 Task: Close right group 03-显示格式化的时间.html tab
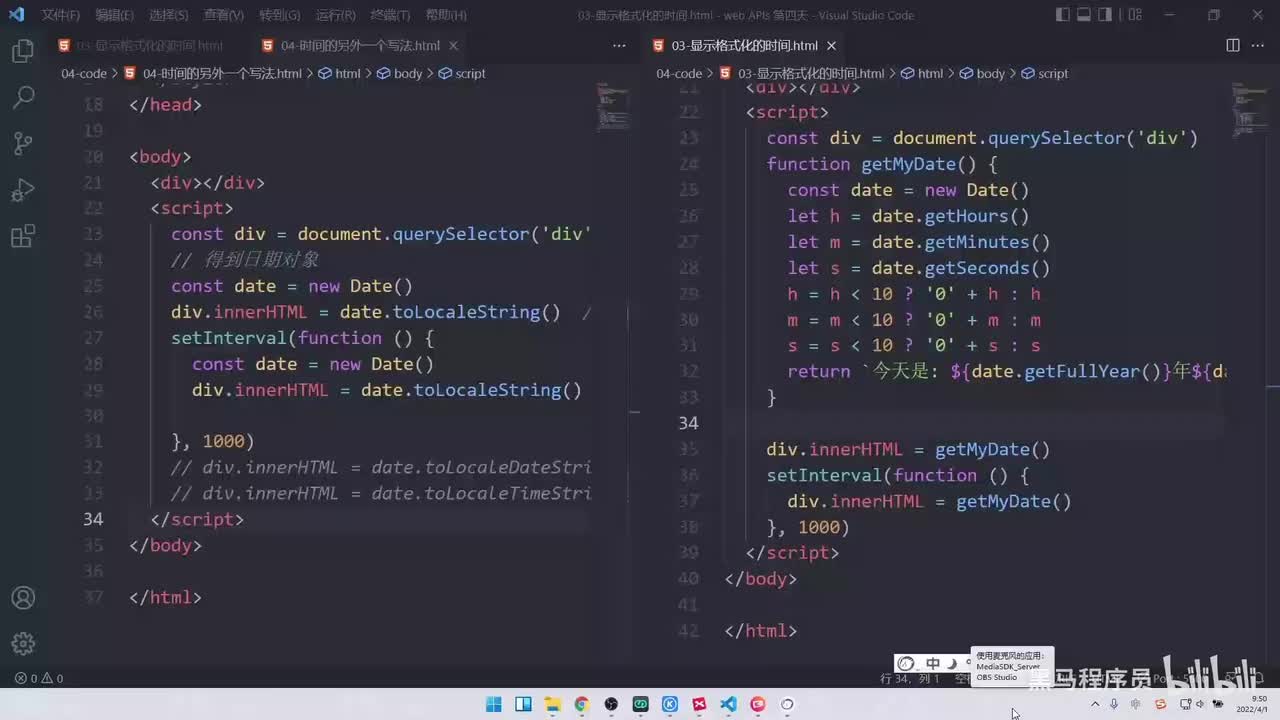831,46
